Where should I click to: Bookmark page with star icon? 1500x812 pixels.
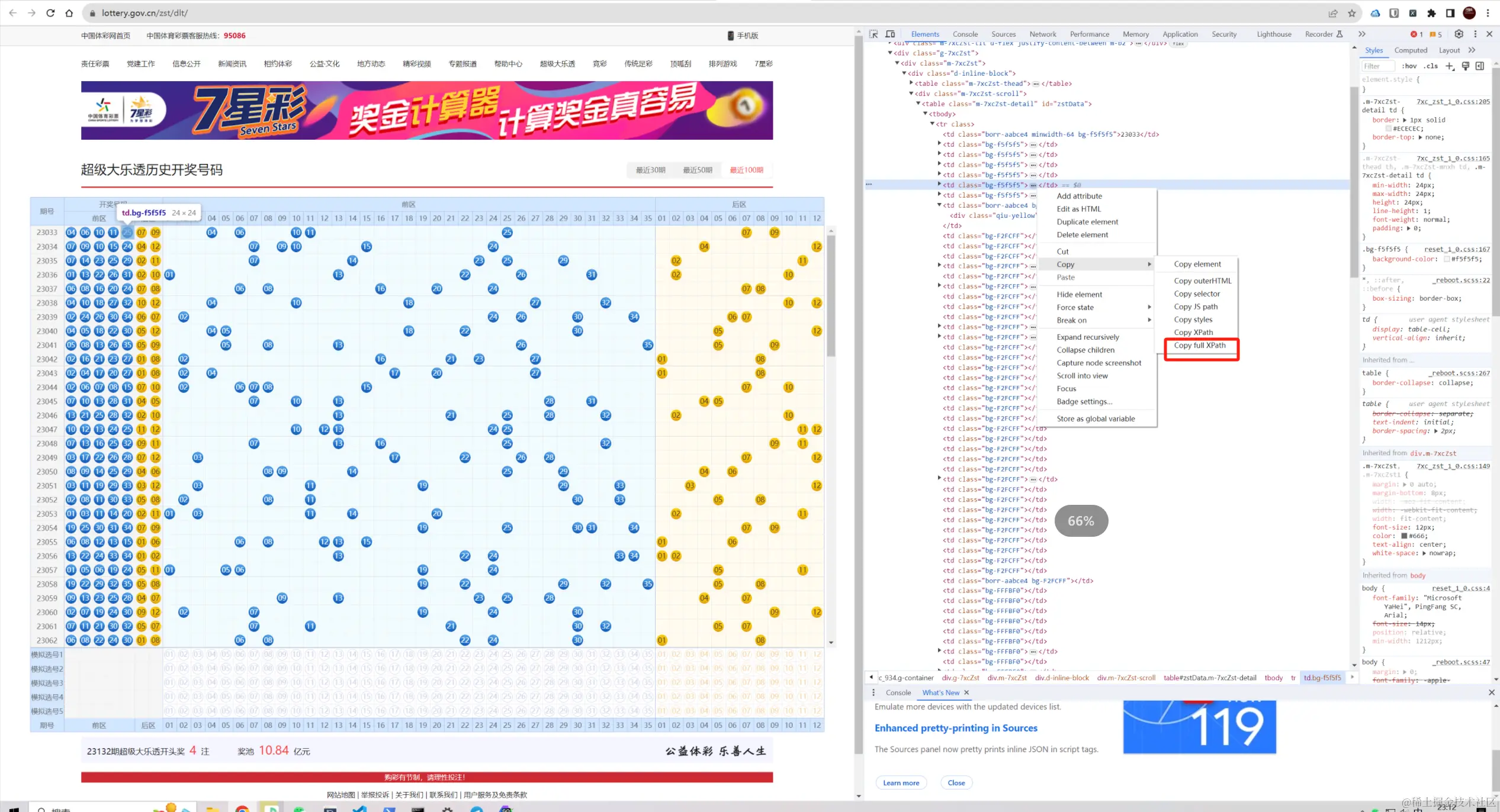click(x=1352, y=13)
